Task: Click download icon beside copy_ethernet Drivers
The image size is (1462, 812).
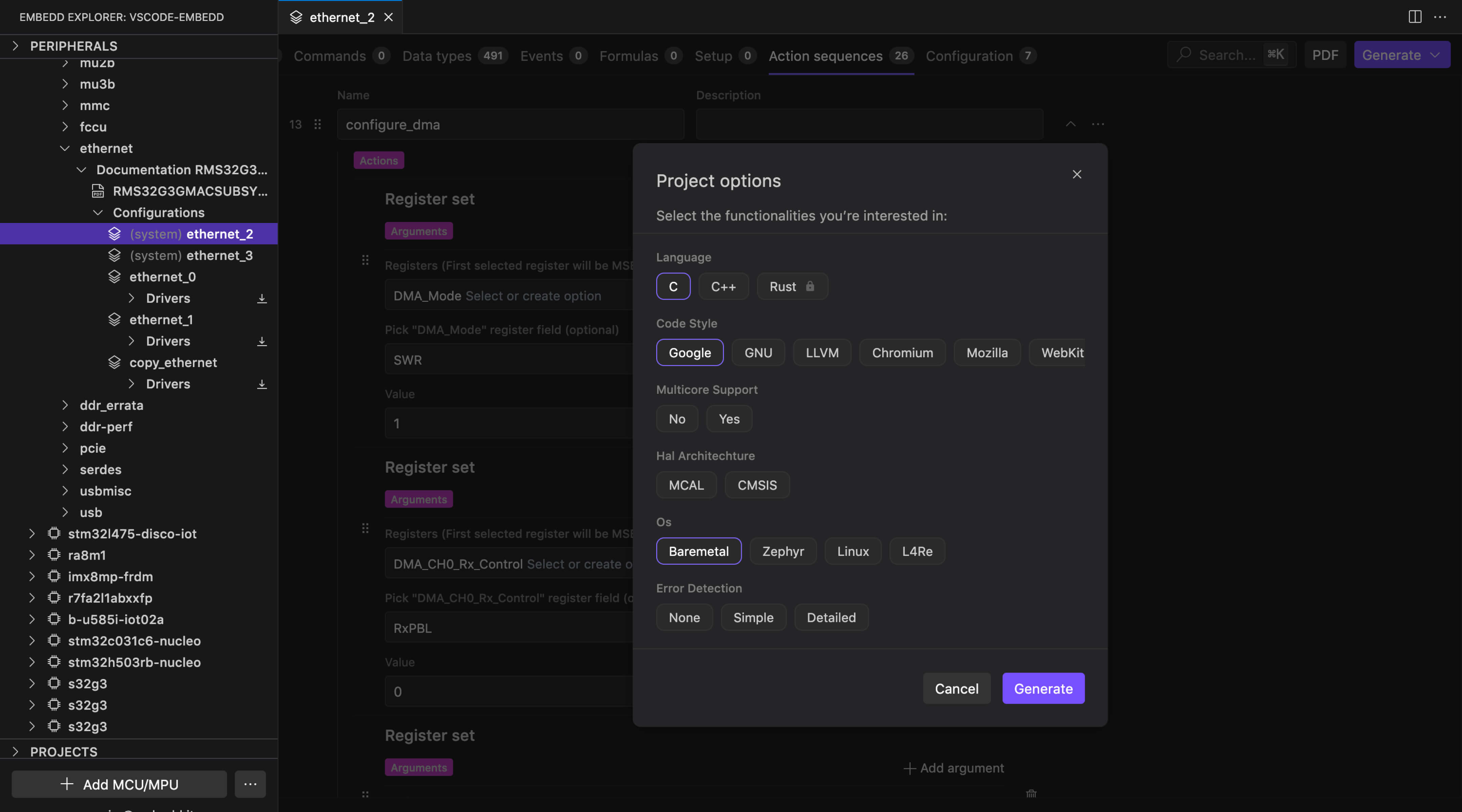Action: pos(262,384)
